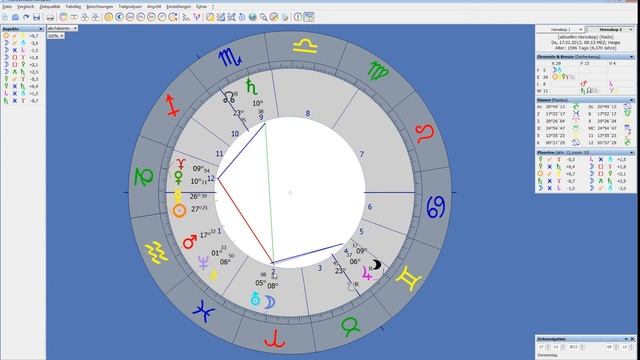Click the minute stepper in Zeitnavigation
This screenshot has width=640, height=360.
click(631, 347)
